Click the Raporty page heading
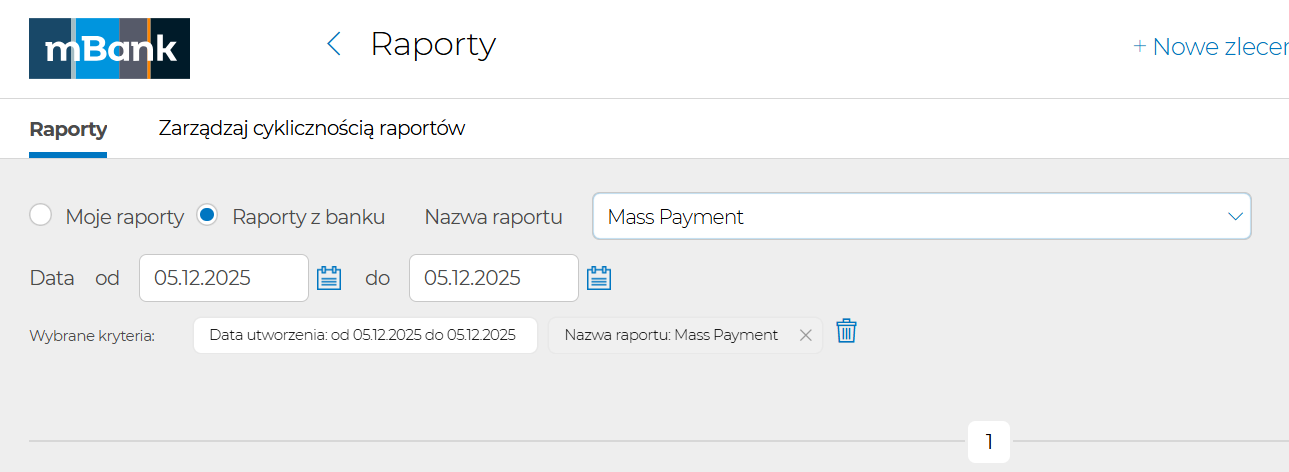1289x472 pixels. (x=433, y=44)
